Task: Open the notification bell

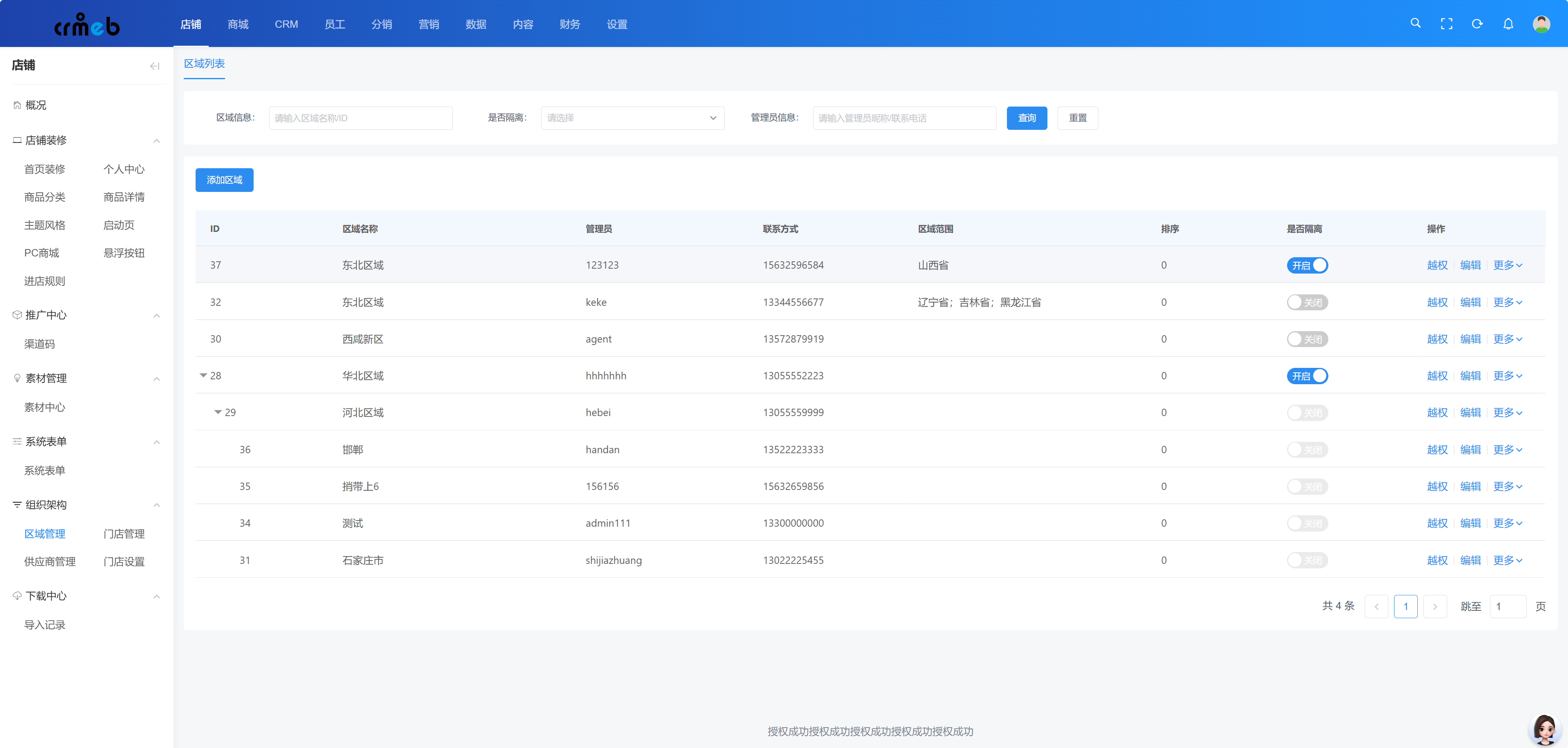Action: pyautogui.click(x=1508, y=24)
